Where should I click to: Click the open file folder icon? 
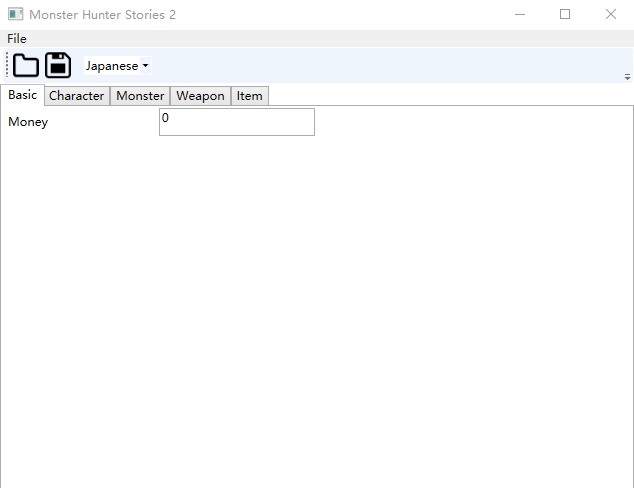[x=26, y=65]
